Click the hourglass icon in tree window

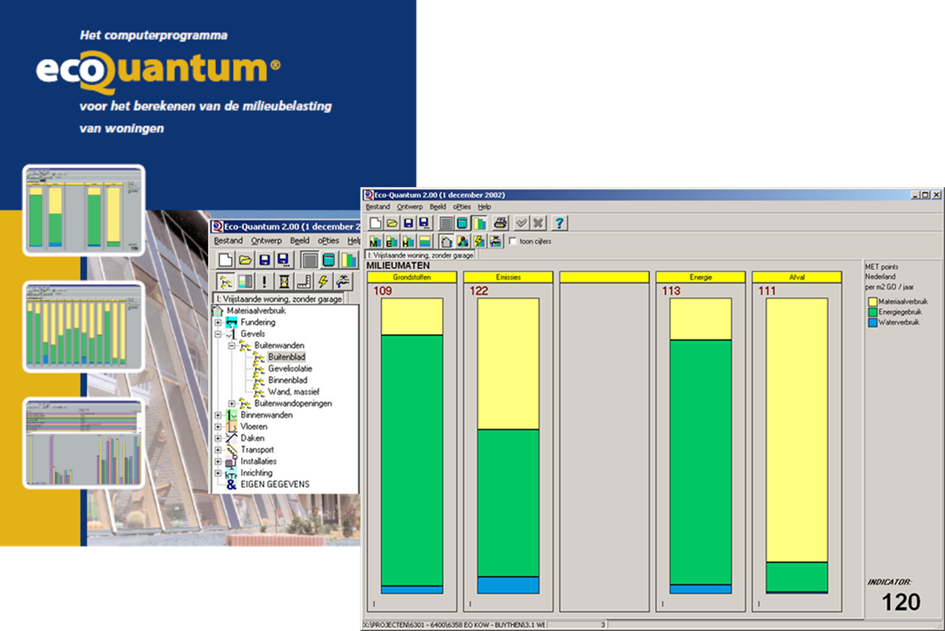[x=284, y=281]
